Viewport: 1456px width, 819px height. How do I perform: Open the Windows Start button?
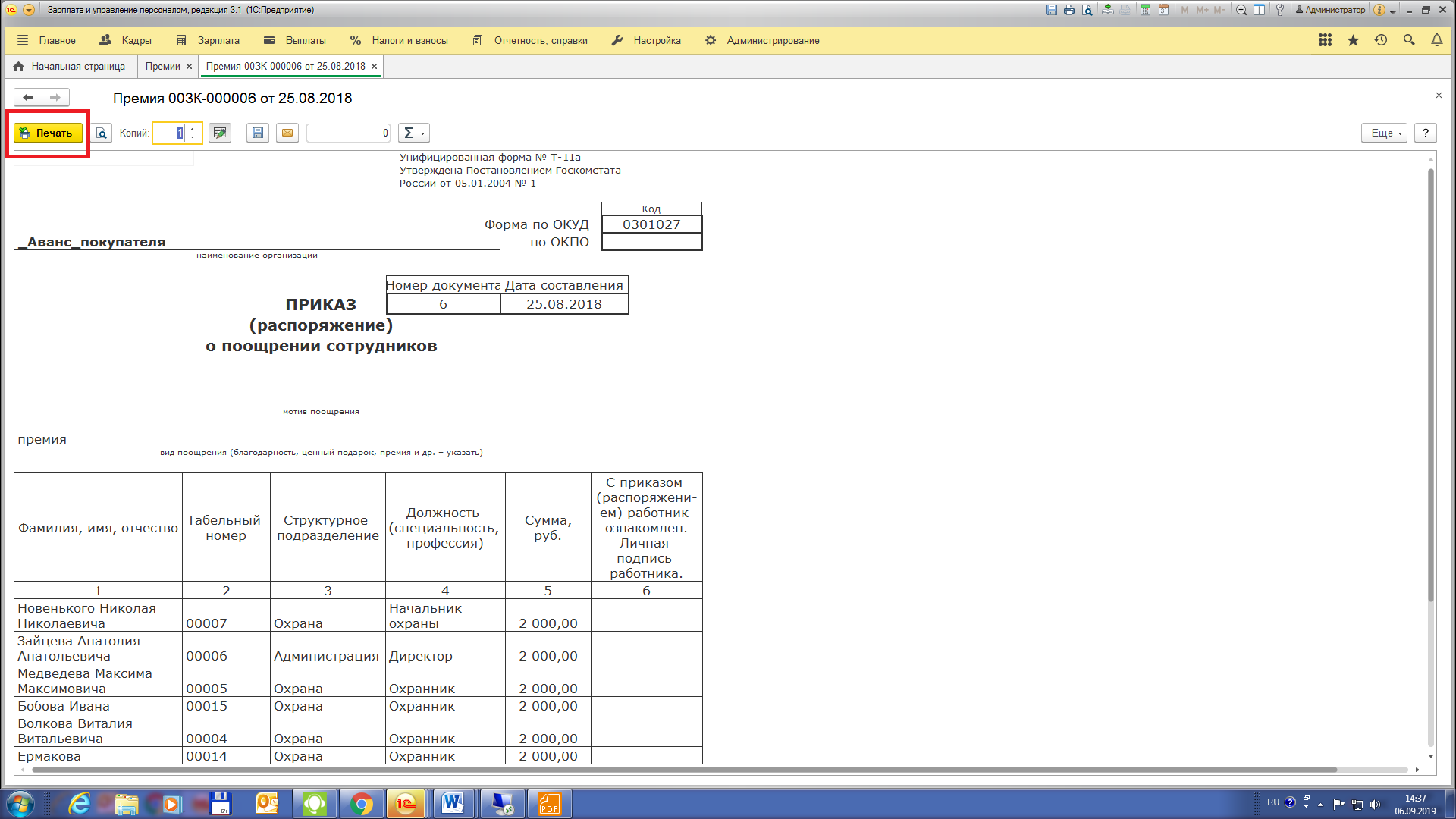[x=20, y=804]
